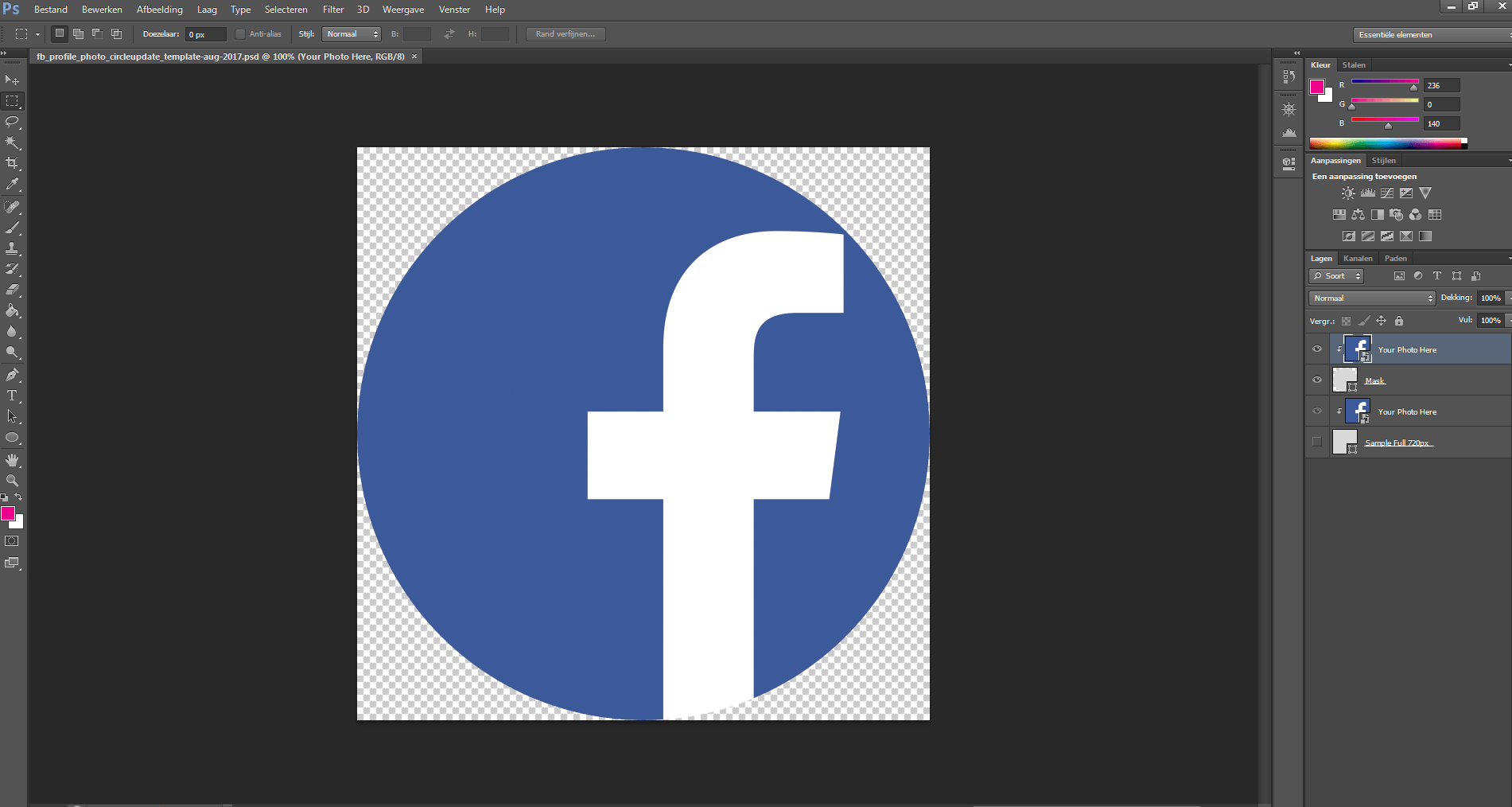Open the Dekking opacity slider arrow
The image size is (1512, 807).
[x=1508, y=298]
